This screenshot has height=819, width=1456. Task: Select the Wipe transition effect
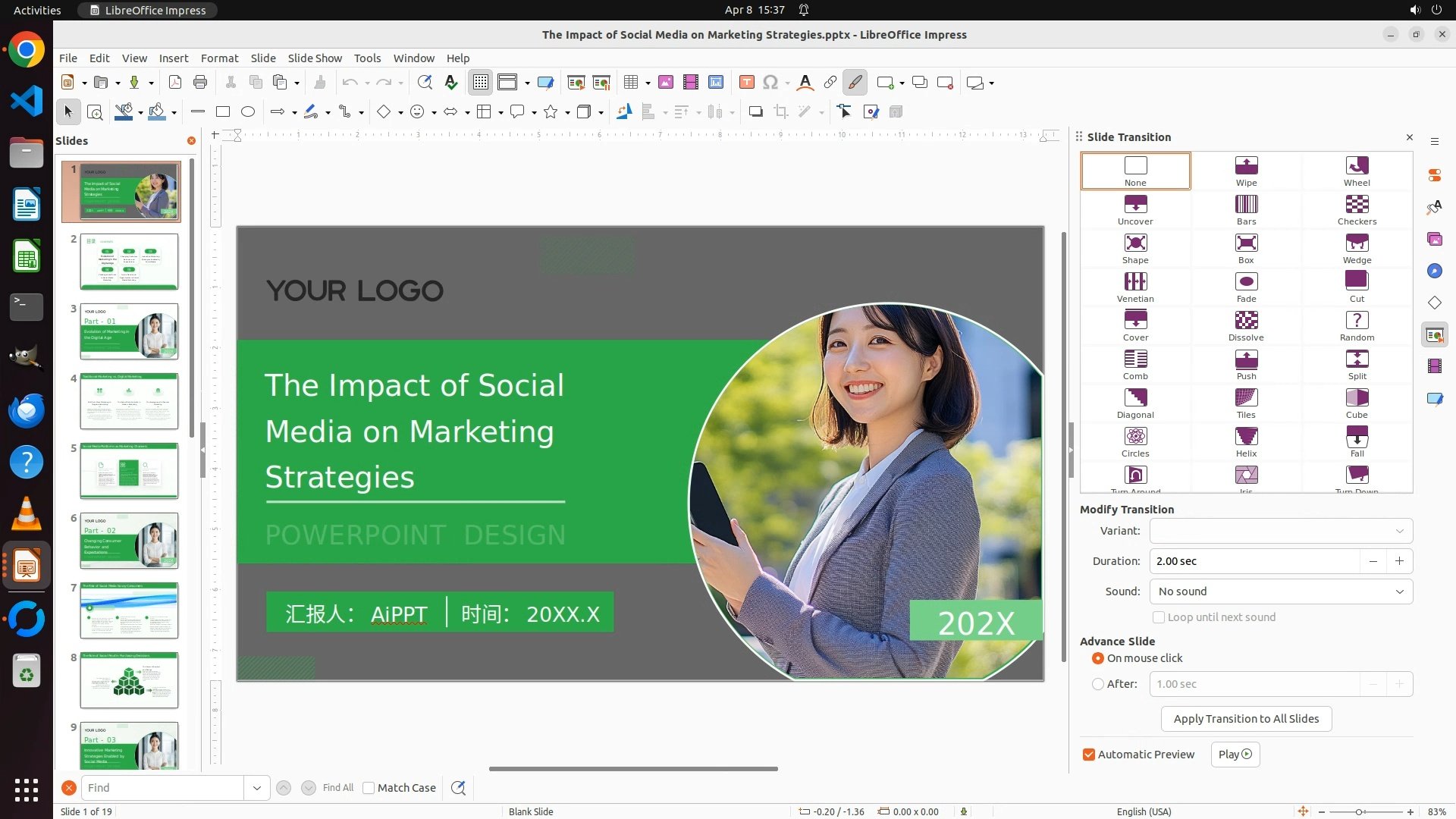point(1246,170)
